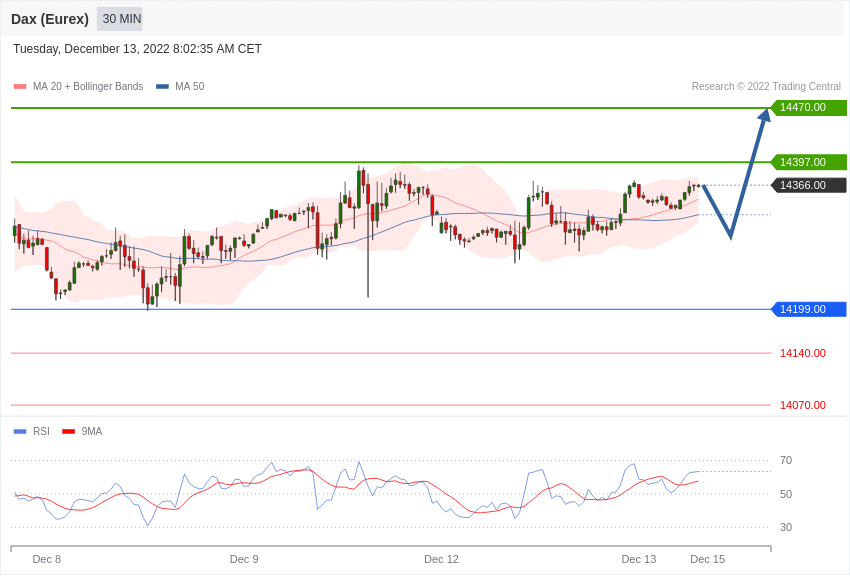Click the 9MA legend red swatch
The height and width of the screenshot is (576, 850).
pos(69,432)
